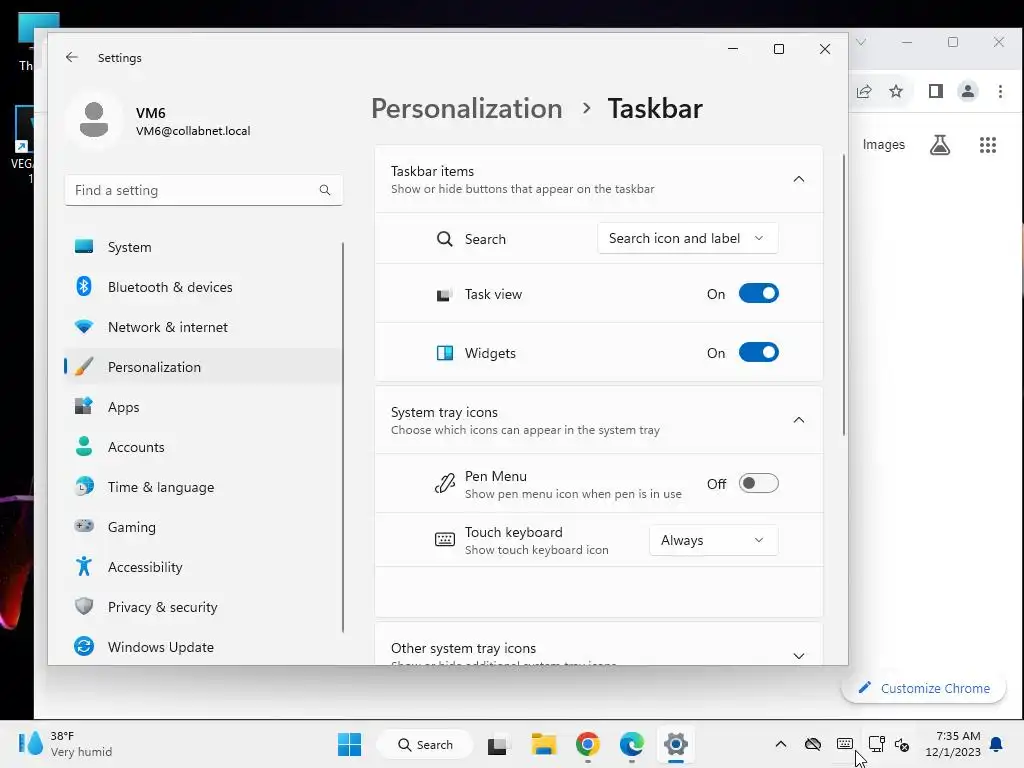Click the Windows Start button on taskbar
1024x768 pixels.
point(349,744)
